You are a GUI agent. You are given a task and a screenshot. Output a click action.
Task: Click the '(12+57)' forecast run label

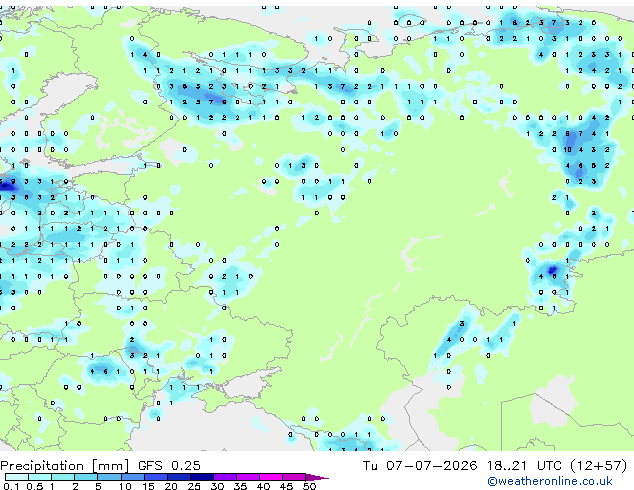click(598, 465)
